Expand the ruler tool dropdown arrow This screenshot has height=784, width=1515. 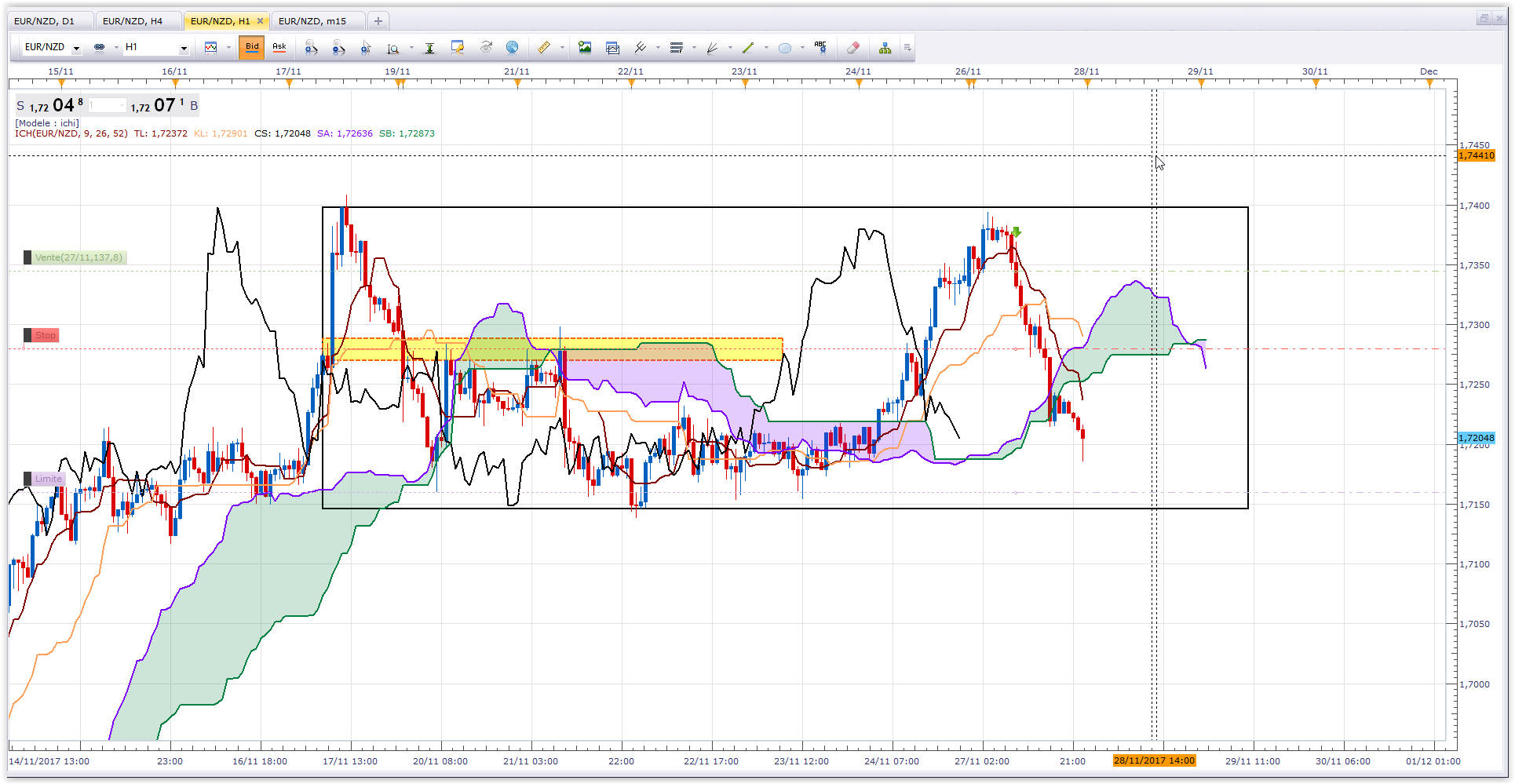click(x=562, y=48)
